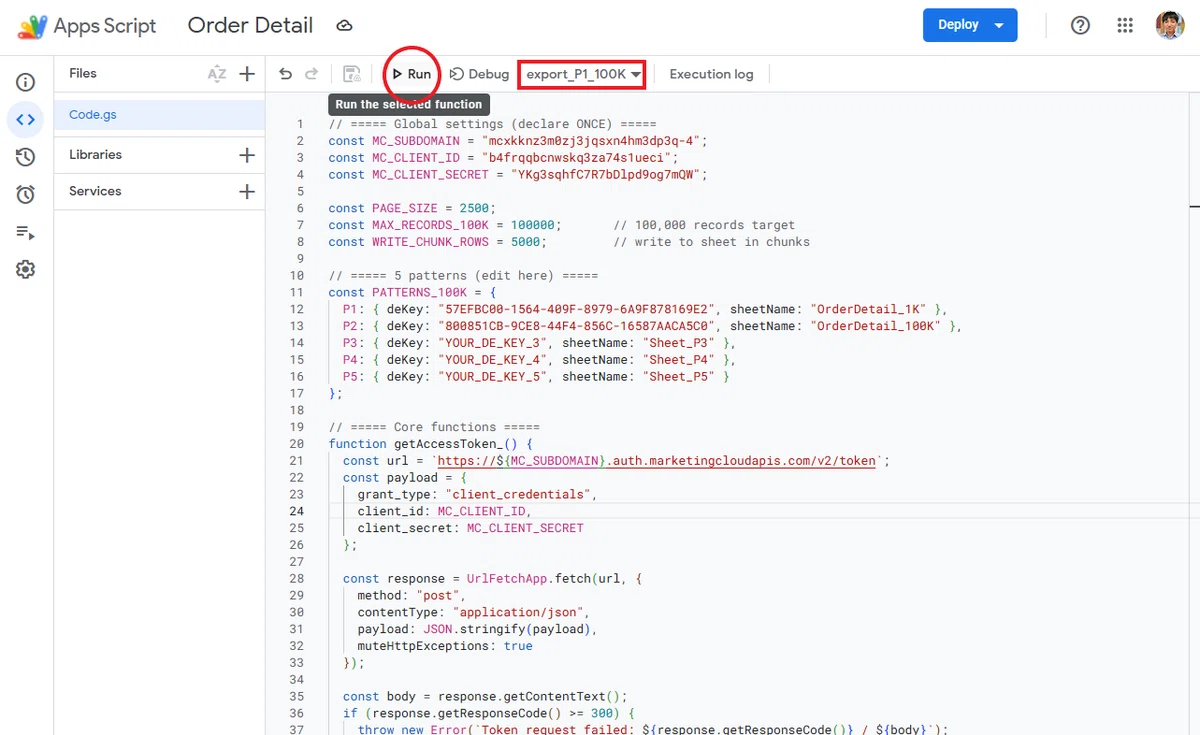The width and height of the screenshot is (1200, 735).
Task: Open the Help question mark icon
Action: pyautogui.click(x=1080, y=26)
